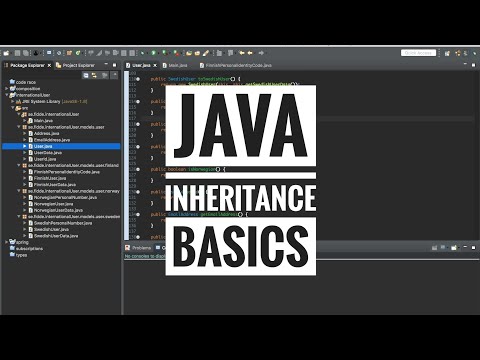The image size is (480, 360).
Task: Expand the composition project node
Action: click(x=7, y=89)
